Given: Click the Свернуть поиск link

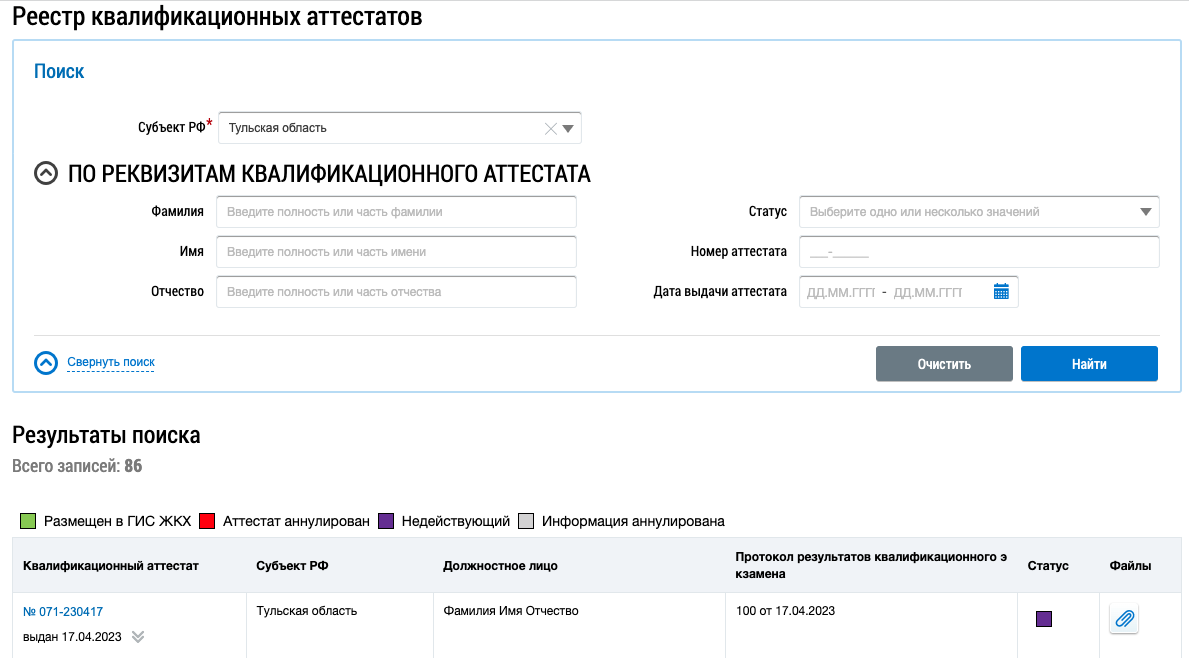Looking at the screenshot, I should 111,362.
